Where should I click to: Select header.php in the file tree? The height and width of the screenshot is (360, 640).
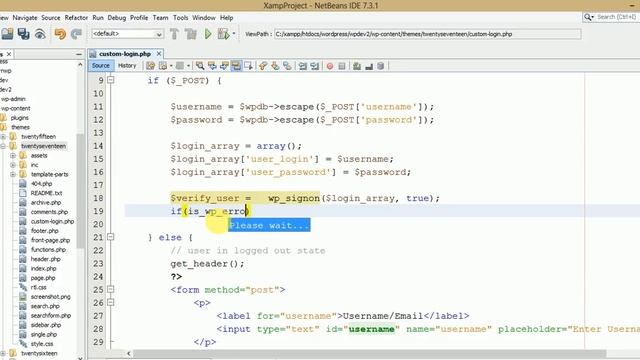pyautogui.click(x=45, y=259)
